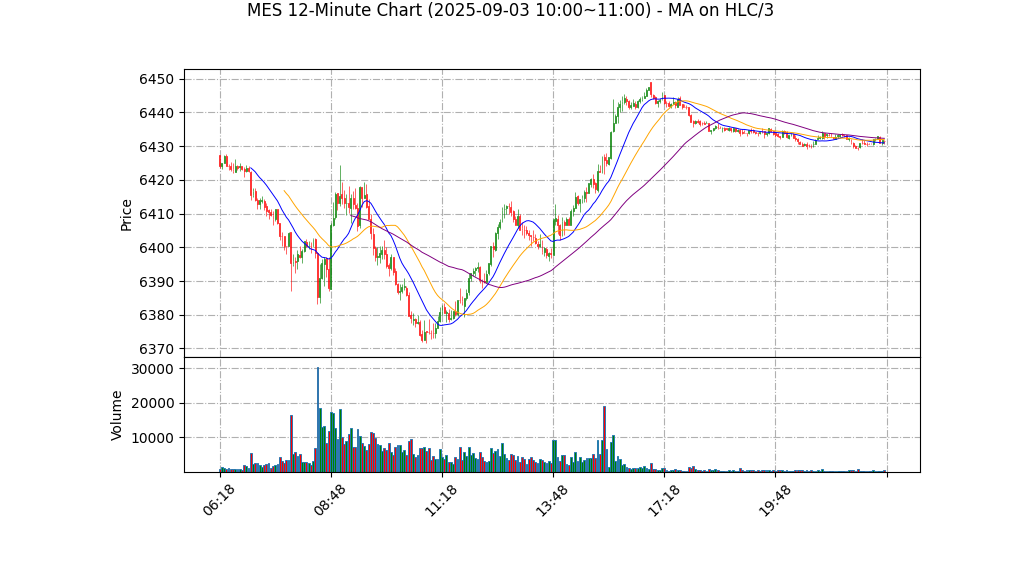The image size is (1022, 575).
Task: Click the 6410 price axis label
Action: point(156,214)
